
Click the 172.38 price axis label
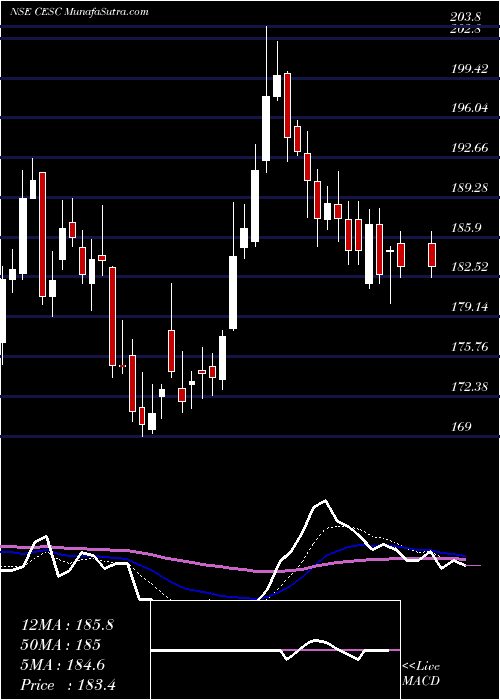tap(469, 386)
